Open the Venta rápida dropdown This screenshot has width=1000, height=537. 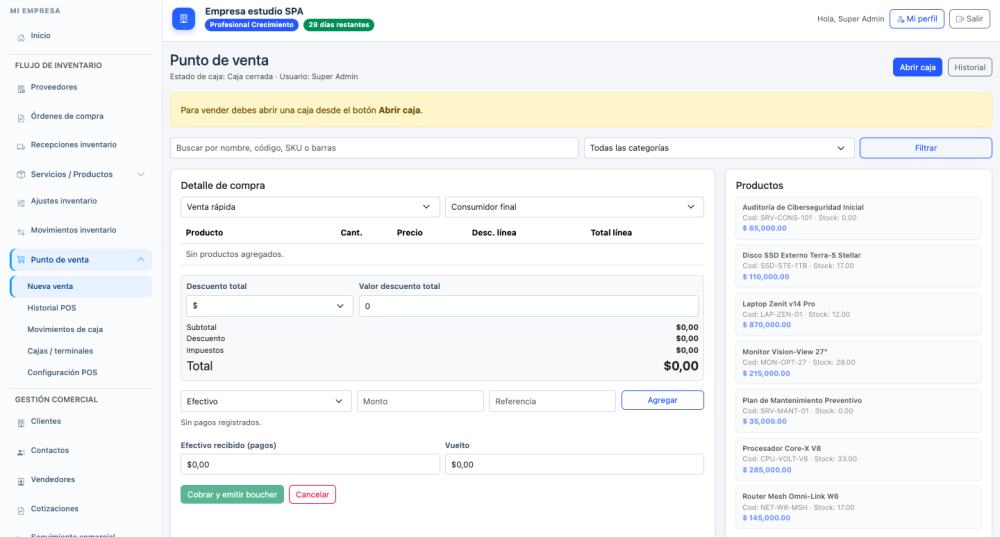[x=309, y=207]
